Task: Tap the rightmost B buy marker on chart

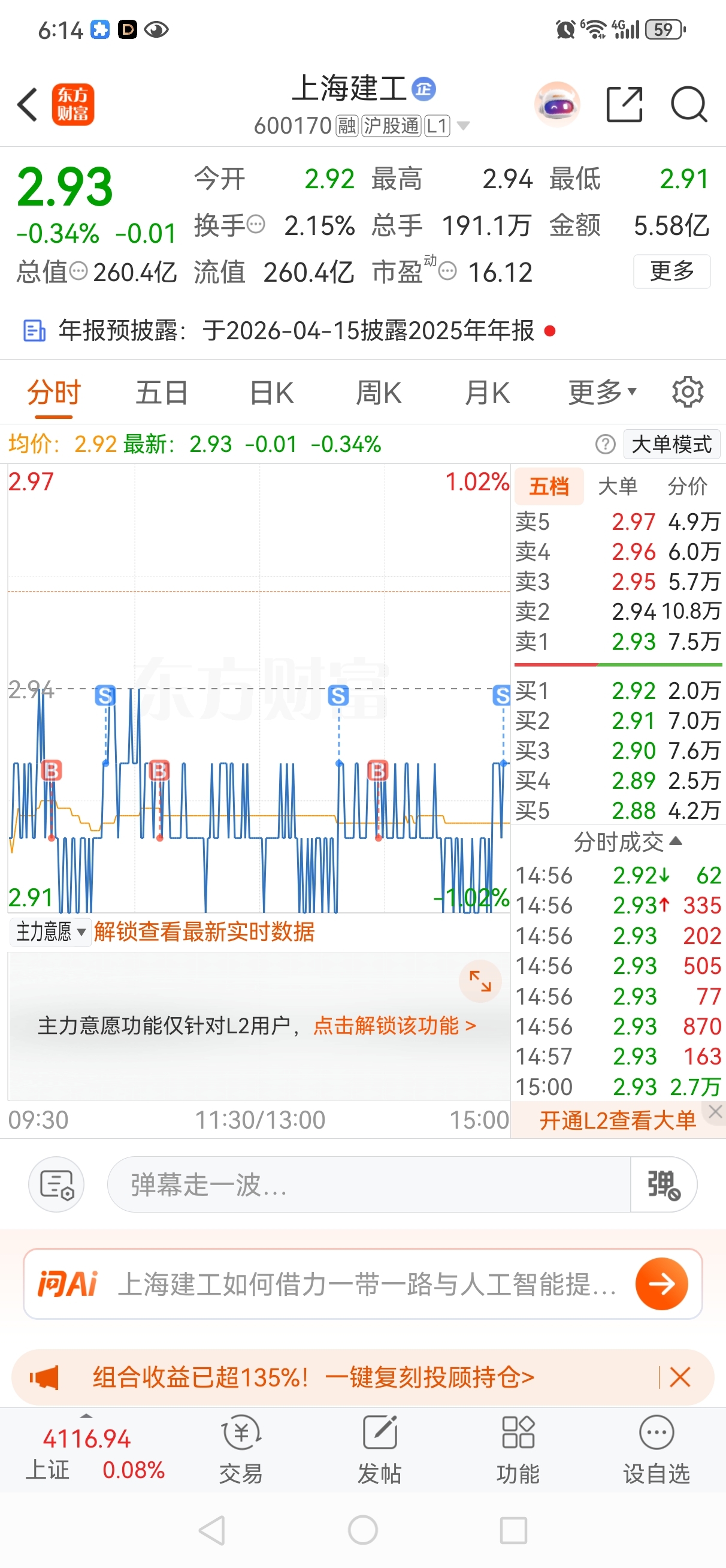Action: [378, 771]
